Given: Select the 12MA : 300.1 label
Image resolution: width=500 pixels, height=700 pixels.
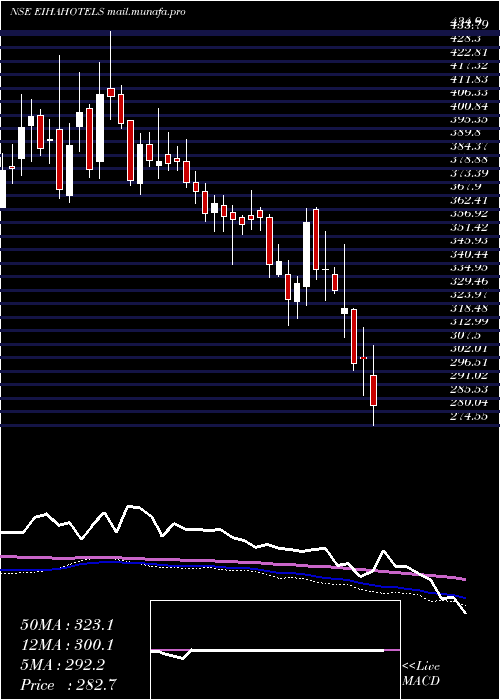Looking at the screenshot, I should click(67, 645).
